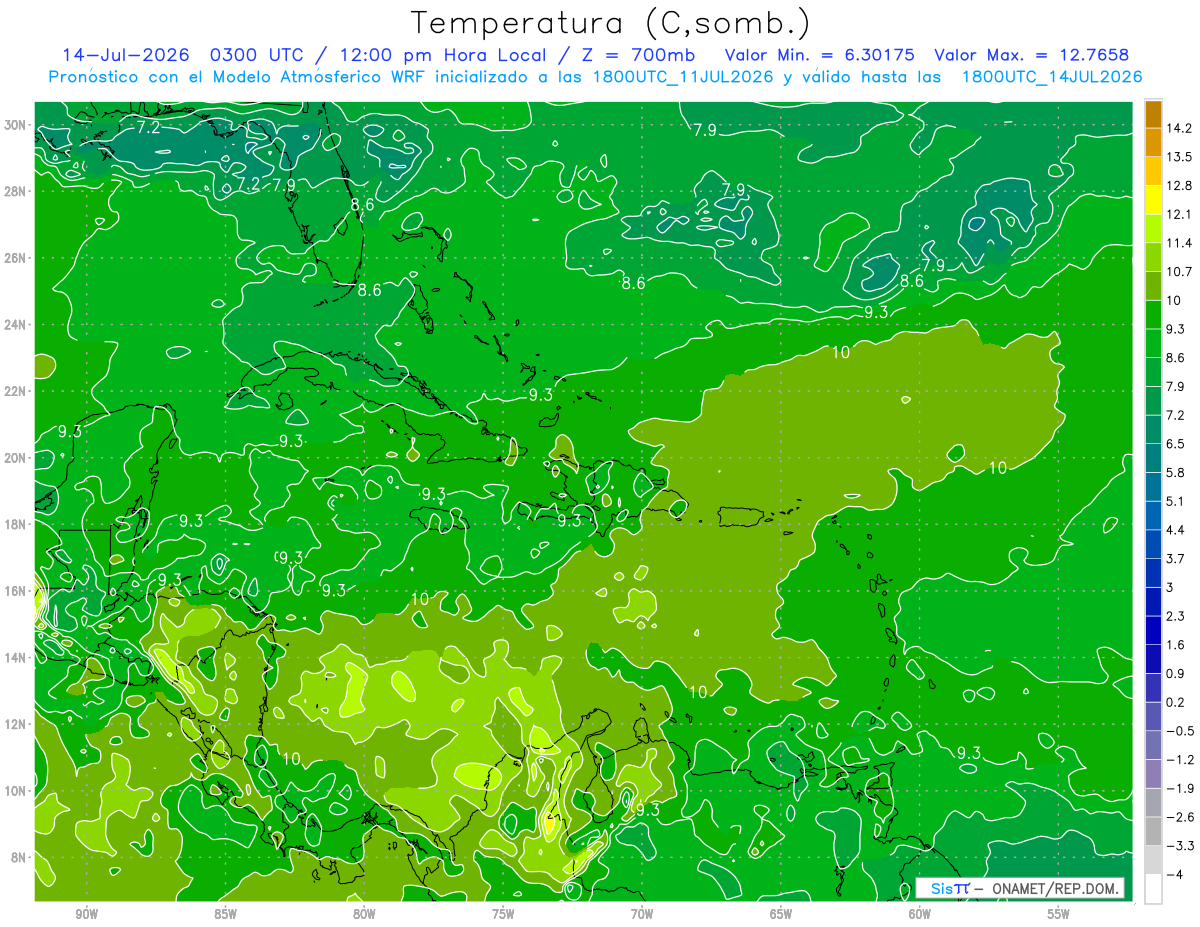Screen dimensions: 1200x927
Task: Click legend value -0.5 on color bar
Action: tap(1181, 731)
